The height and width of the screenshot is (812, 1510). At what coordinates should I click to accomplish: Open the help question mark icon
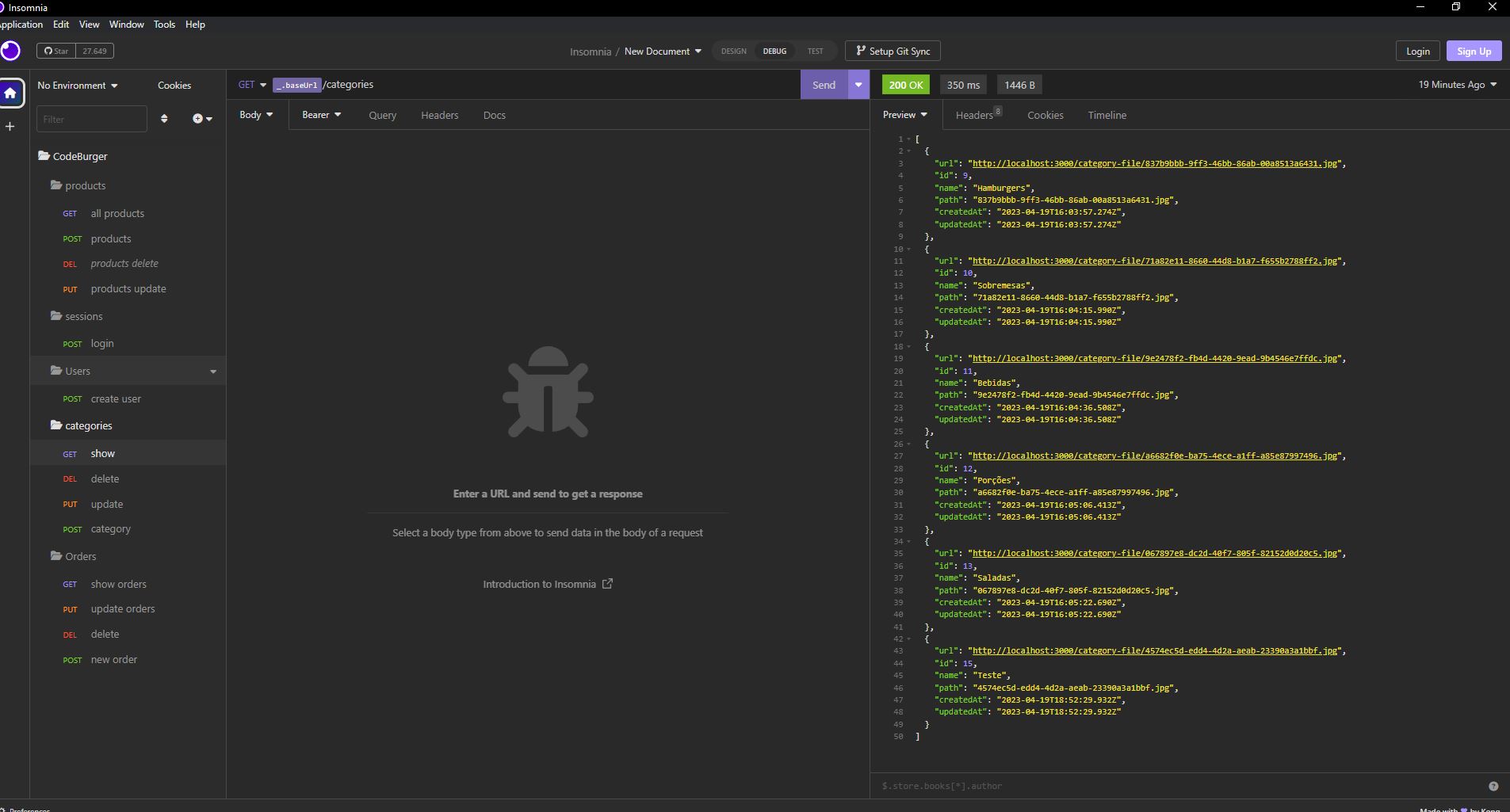[1493, 786]
